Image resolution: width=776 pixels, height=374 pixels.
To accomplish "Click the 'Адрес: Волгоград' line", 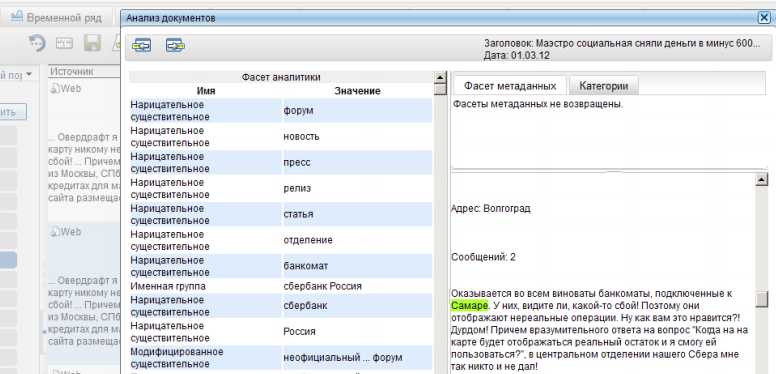I will [490, 208].
